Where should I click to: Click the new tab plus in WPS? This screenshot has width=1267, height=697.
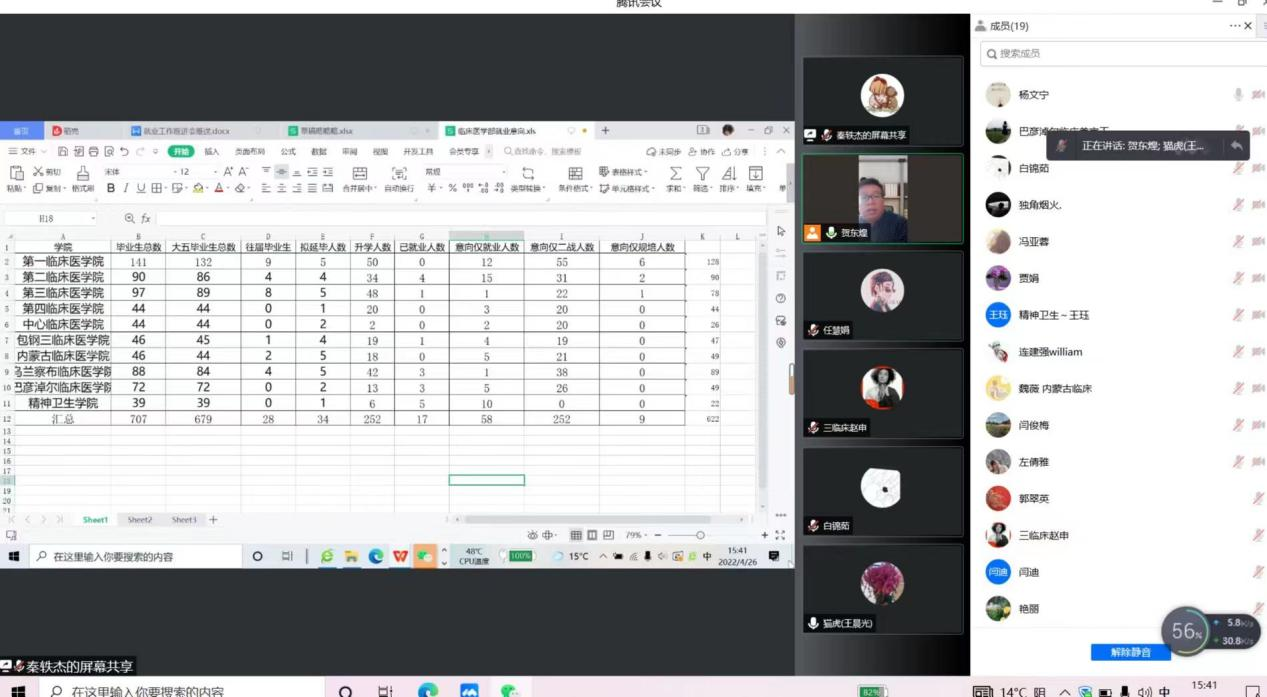(605, 131)
